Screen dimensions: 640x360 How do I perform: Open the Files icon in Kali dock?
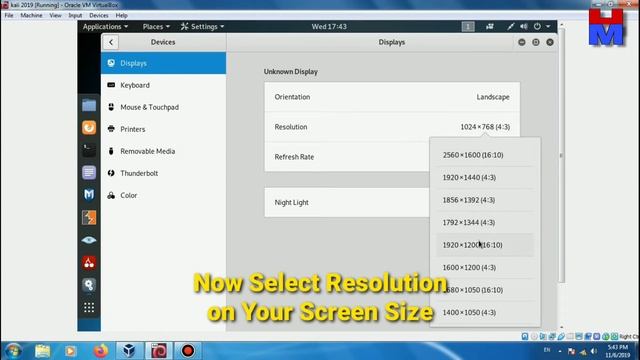[x=89, y=106]
